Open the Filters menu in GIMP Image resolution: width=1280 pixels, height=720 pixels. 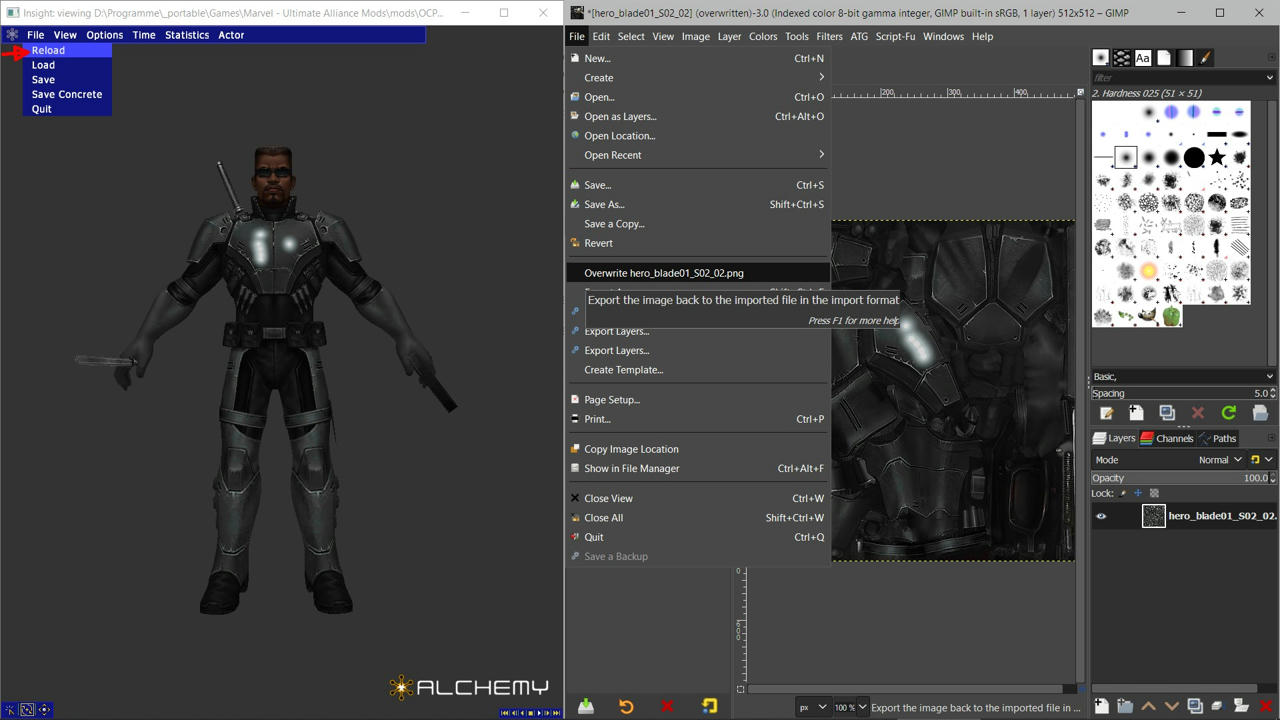[829, 36]
